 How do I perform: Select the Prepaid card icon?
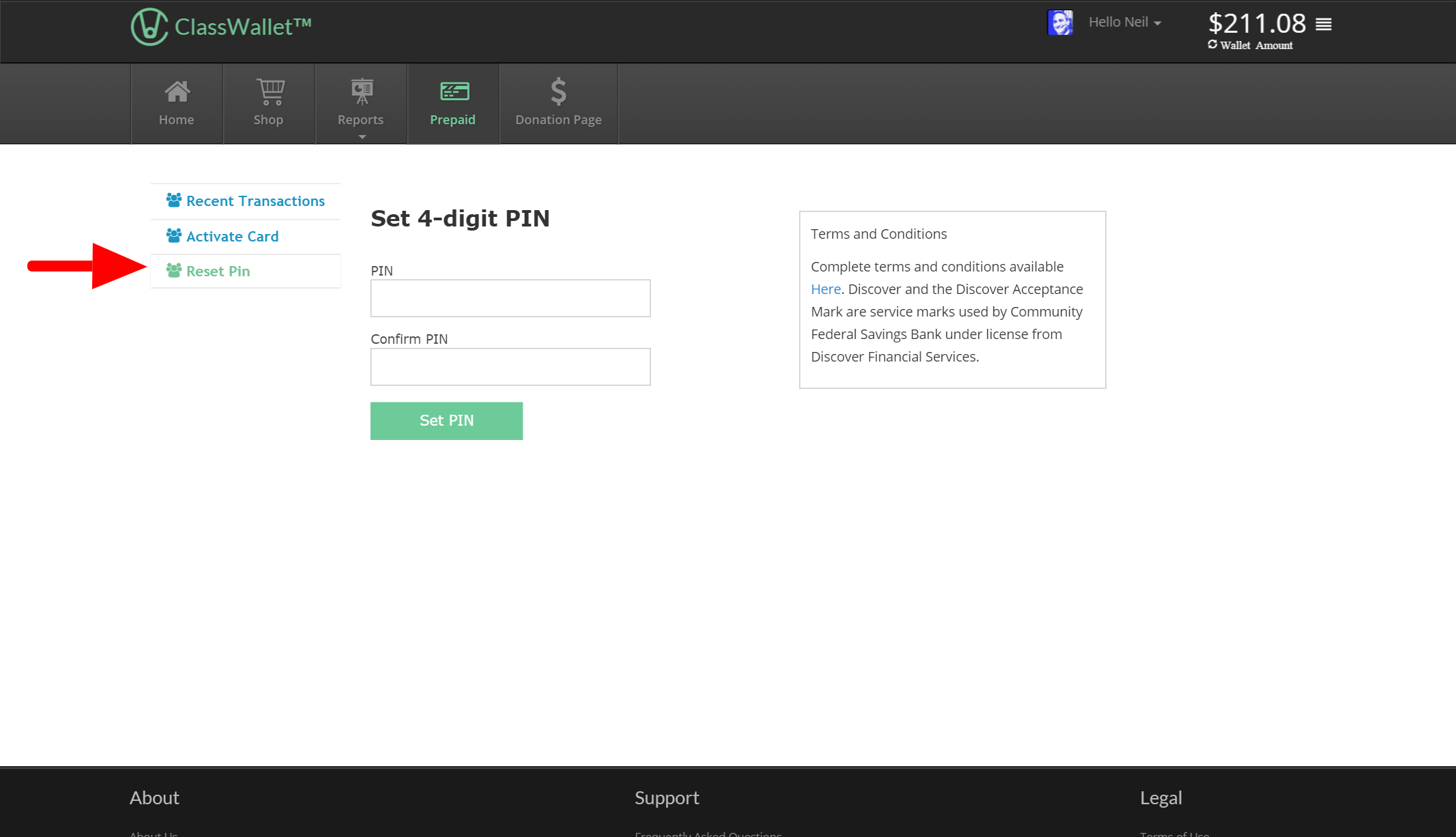point(454,91)
